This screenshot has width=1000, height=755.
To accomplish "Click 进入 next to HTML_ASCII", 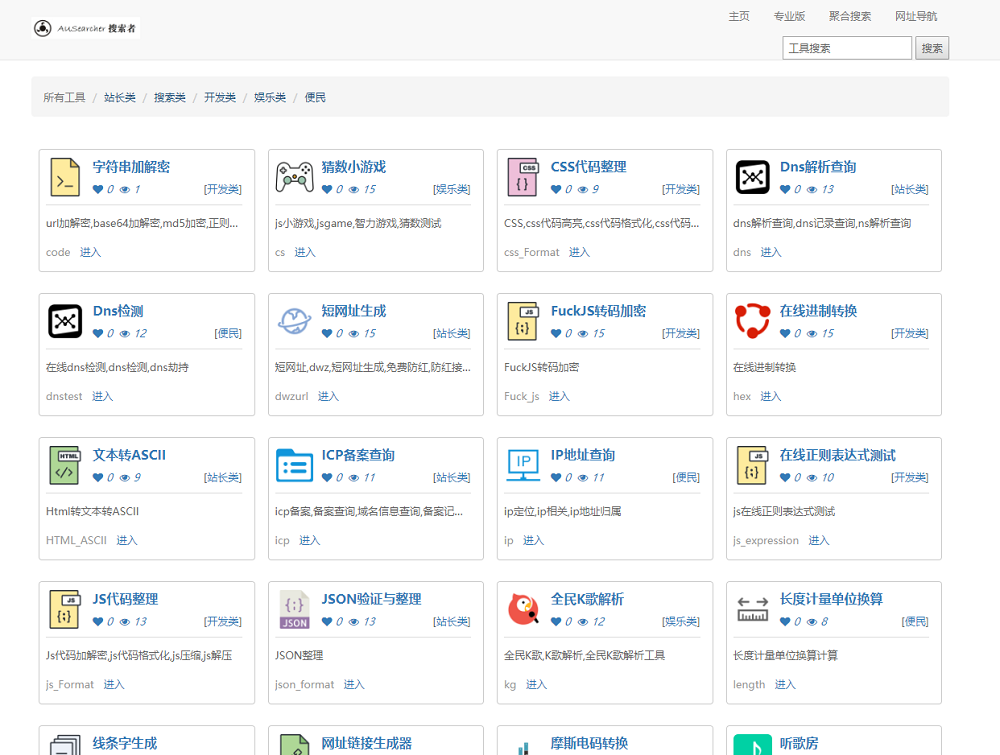I will tap(127, 541).
